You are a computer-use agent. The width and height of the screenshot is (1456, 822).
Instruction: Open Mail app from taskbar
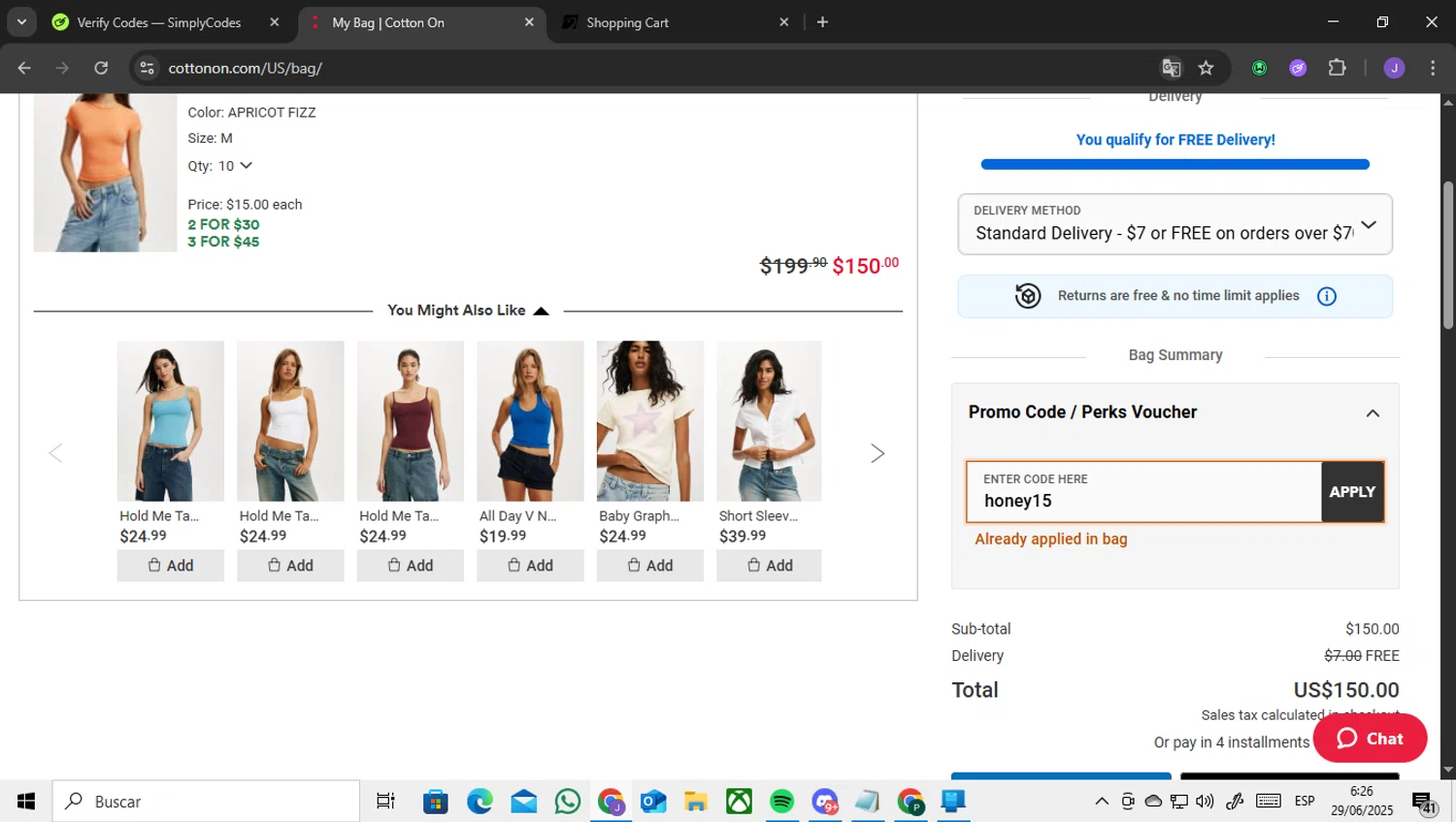tap(524, 802)
